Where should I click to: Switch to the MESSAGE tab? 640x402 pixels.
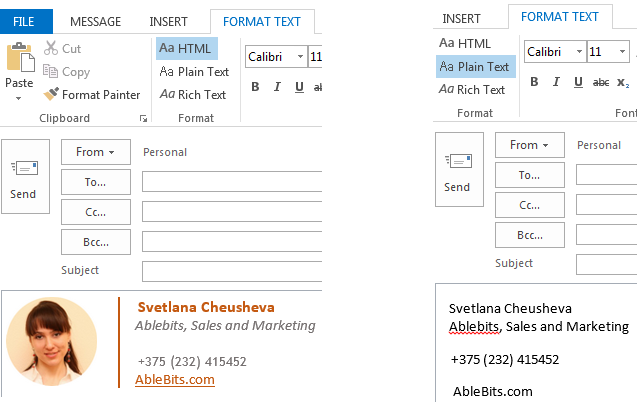96,21
